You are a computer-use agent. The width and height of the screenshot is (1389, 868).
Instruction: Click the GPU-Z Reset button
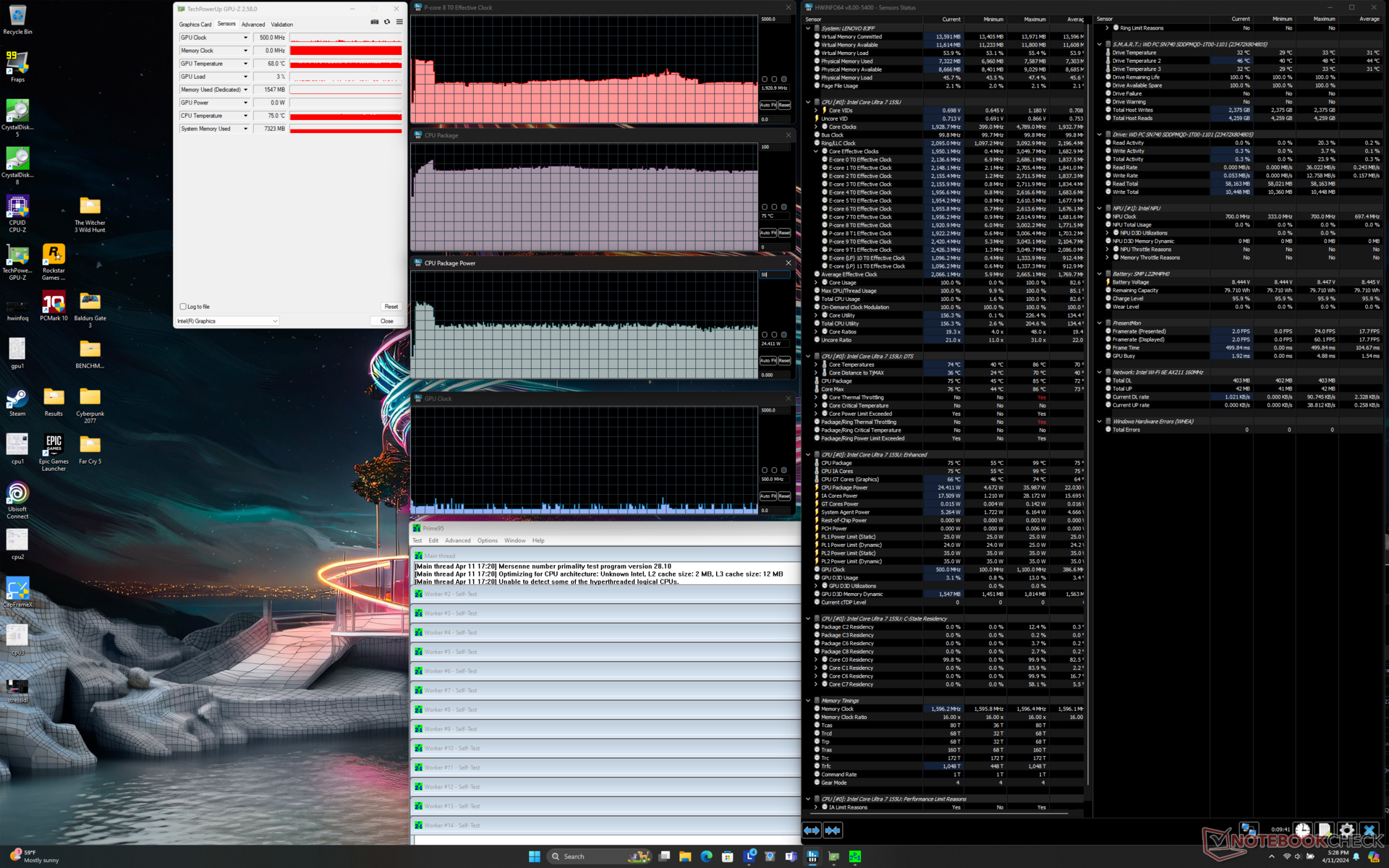point(391,307)
